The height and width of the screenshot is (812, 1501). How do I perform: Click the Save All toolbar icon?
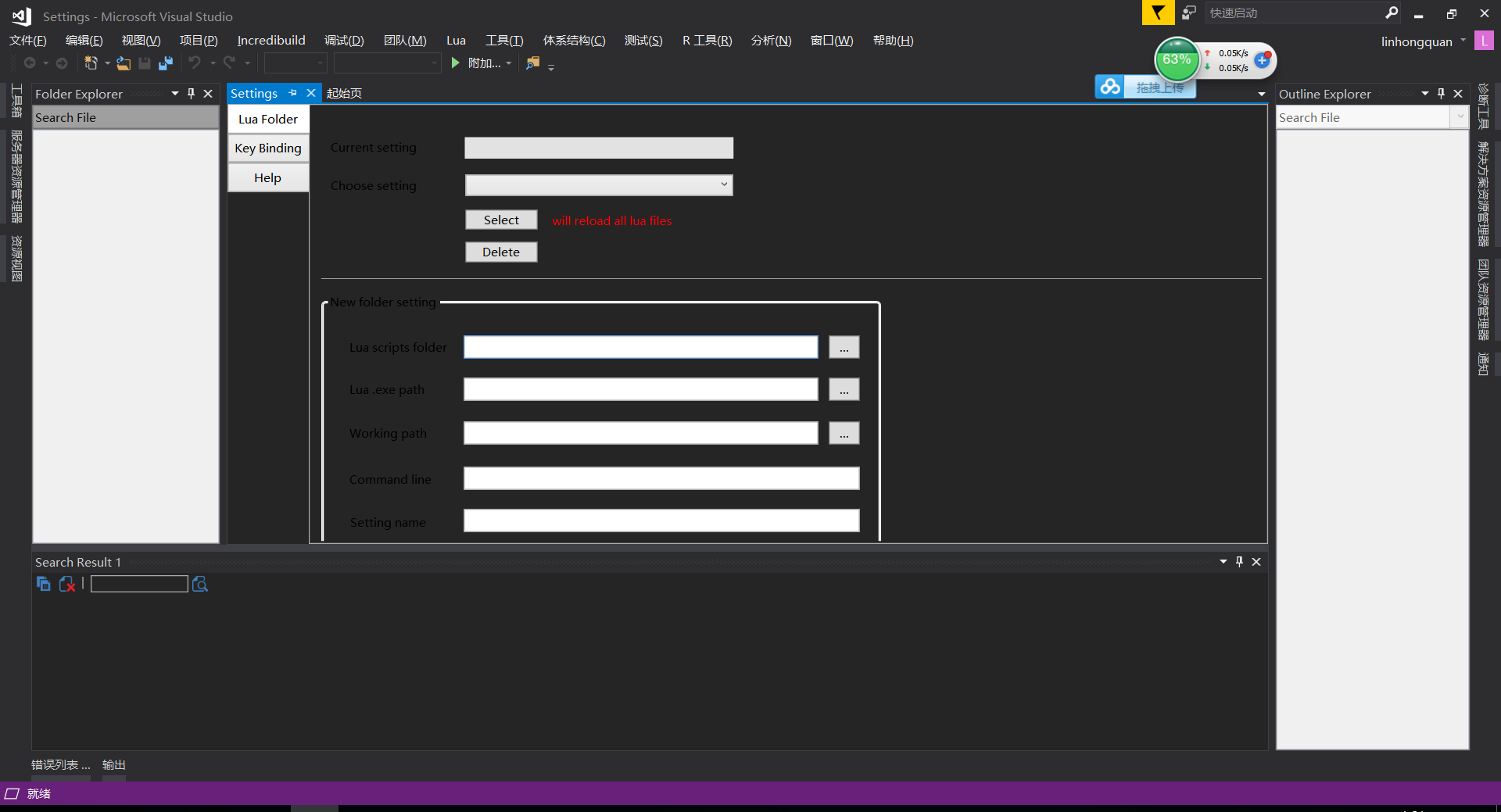[x=166, y=63]
